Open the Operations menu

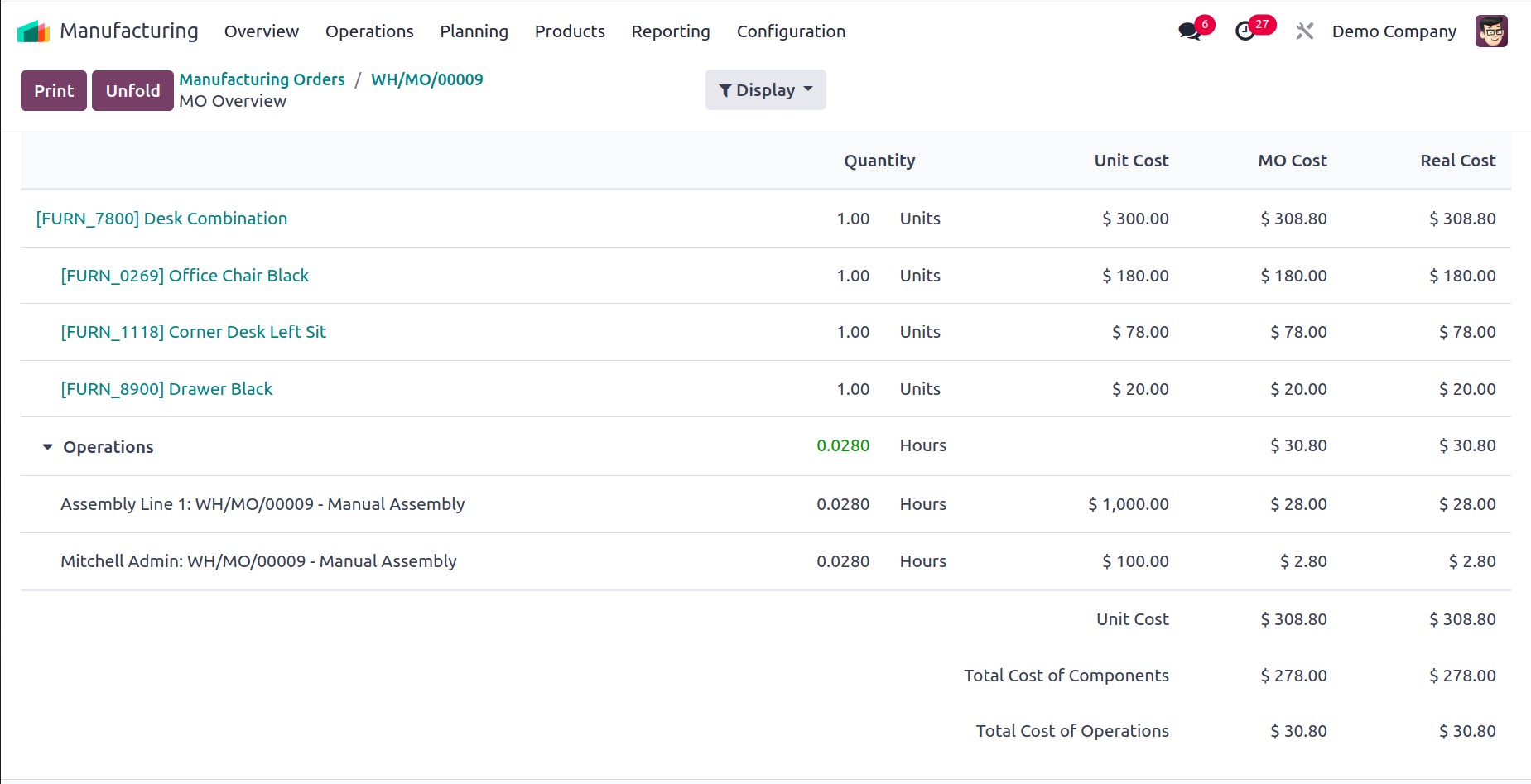pos(369,31)
